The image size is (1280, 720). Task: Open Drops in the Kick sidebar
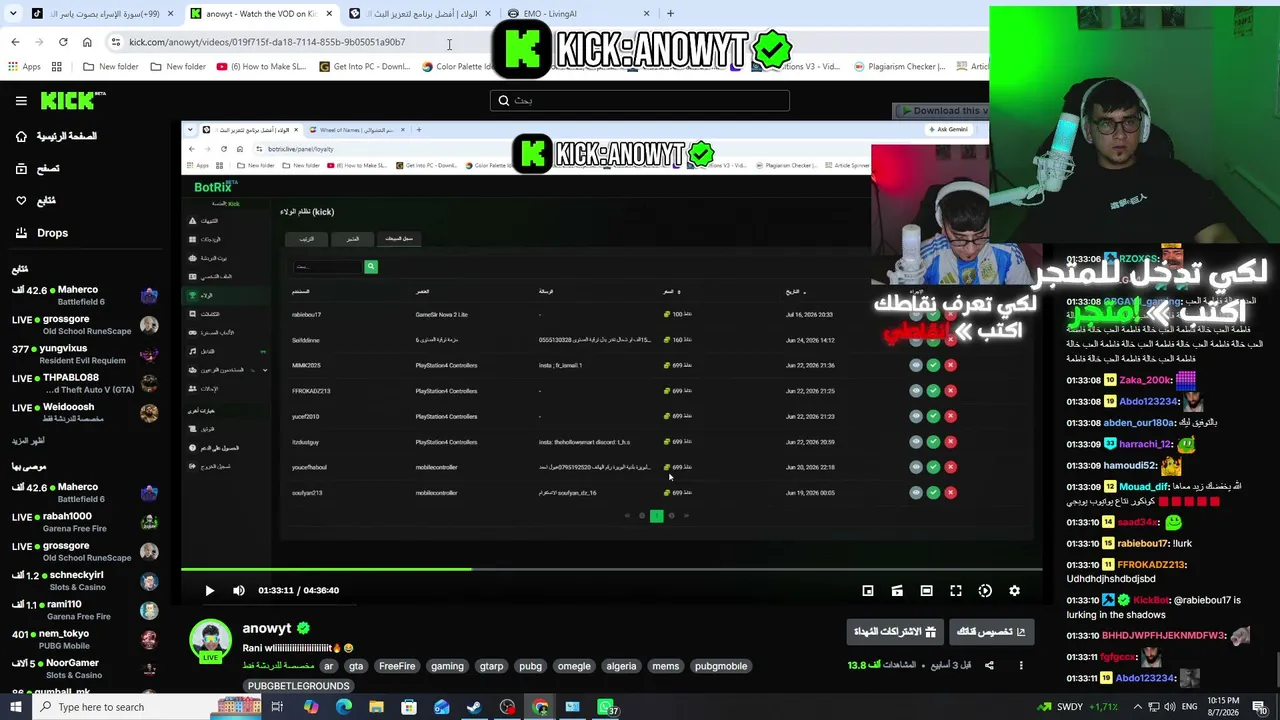coord(41,233)
